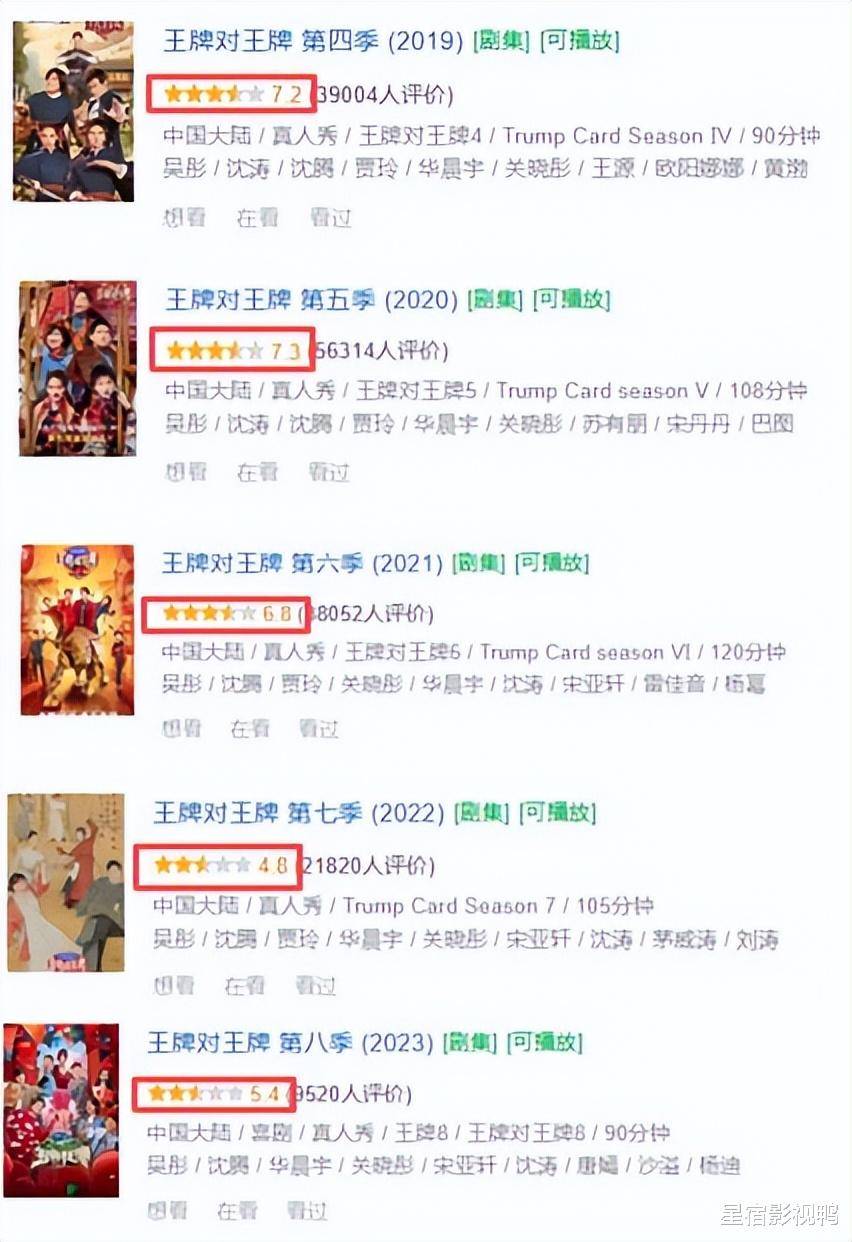This screenshot has width=852, height=1242.
Task: Click the 7.2 star rating of season four
Action: point(231,94)
